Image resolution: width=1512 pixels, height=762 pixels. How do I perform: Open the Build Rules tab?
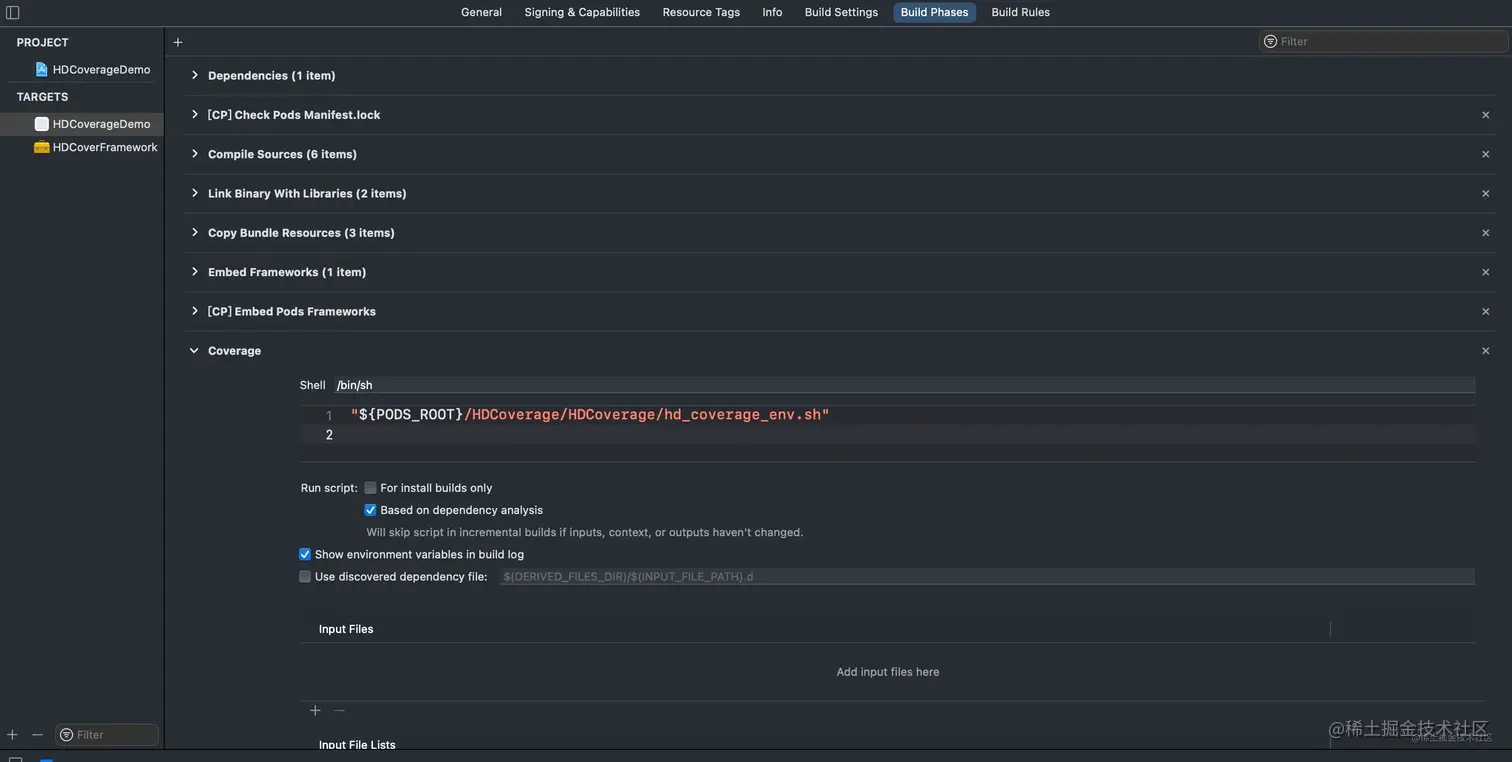pyautogui.click(x=1020, y=12)
